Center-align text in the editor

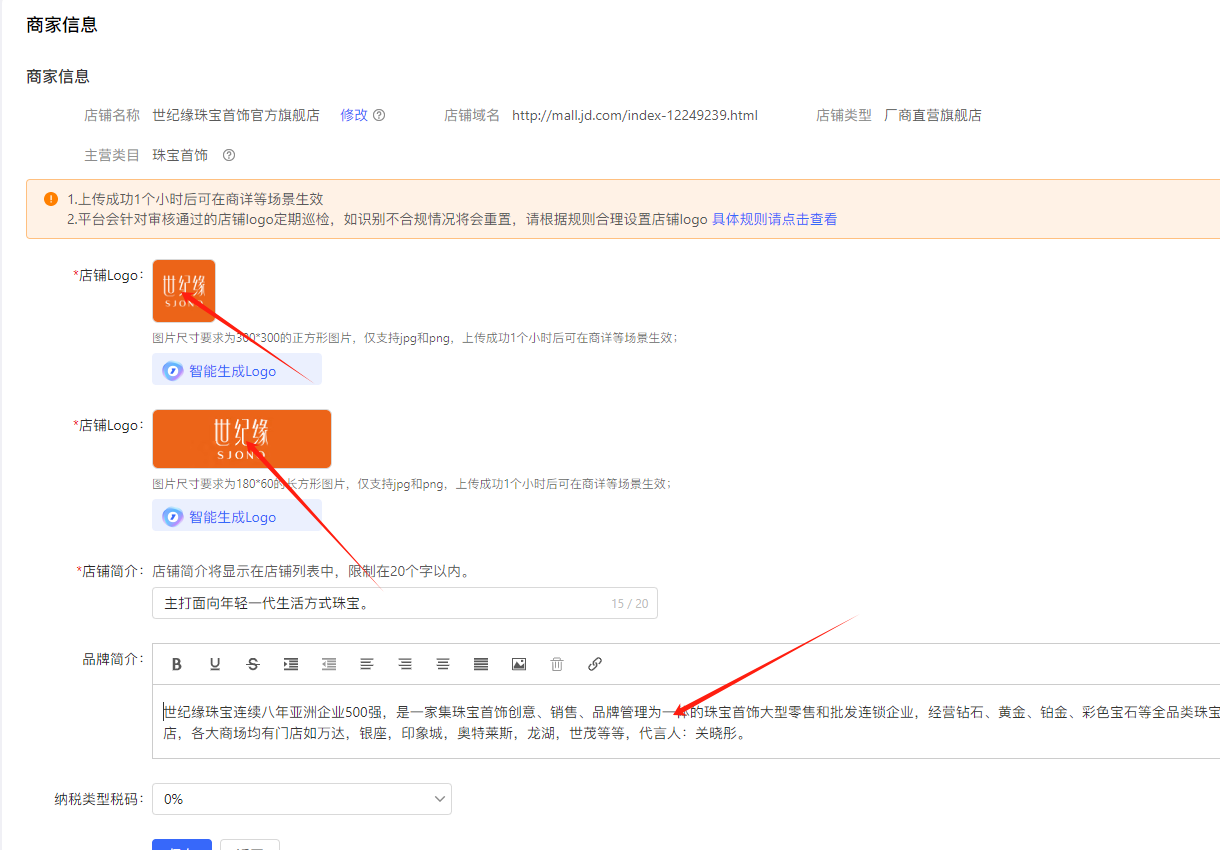[x=443, y=664]
